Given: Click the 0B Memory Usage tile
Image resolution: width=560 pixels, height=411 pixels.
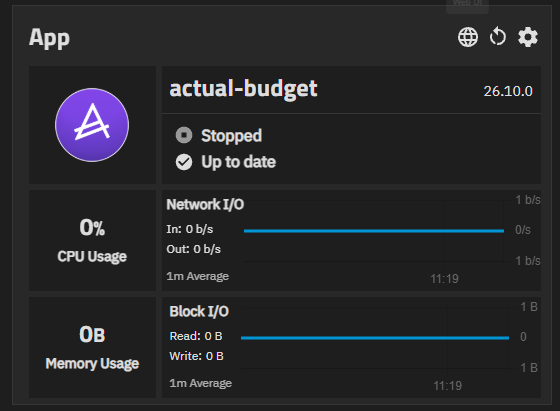Looking at the screenshot, I should (x=92, y=347).
